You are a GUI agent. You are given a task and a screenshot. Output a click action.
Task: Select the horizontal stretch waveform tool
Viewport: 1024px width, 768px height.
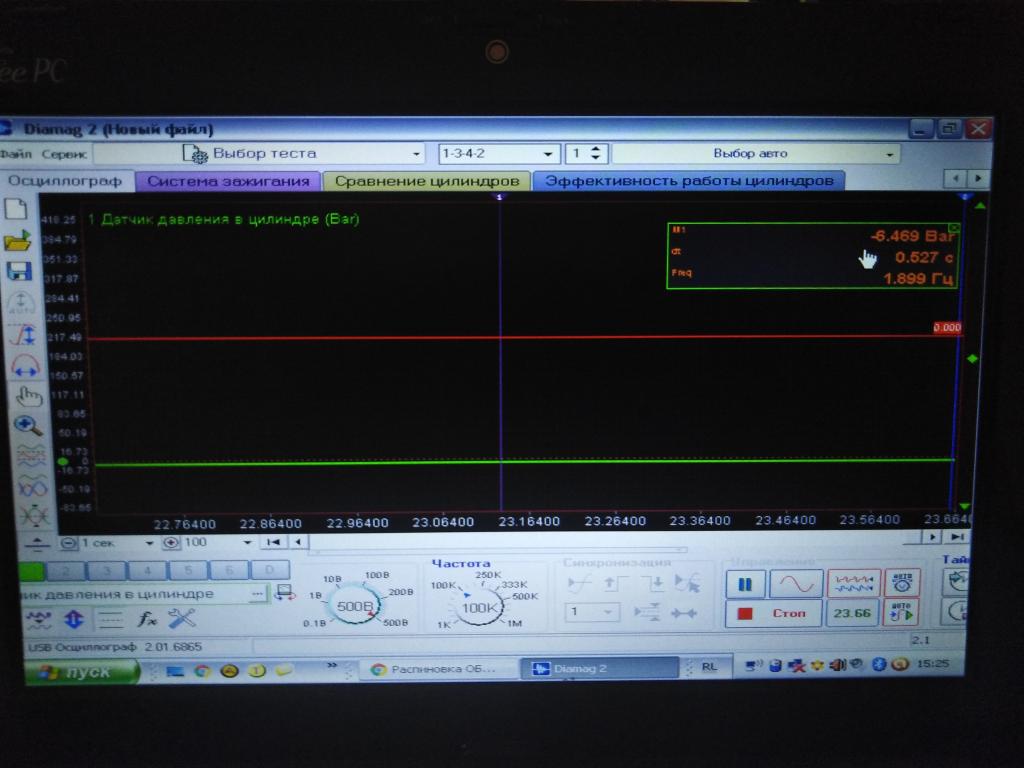coord(25,366)
